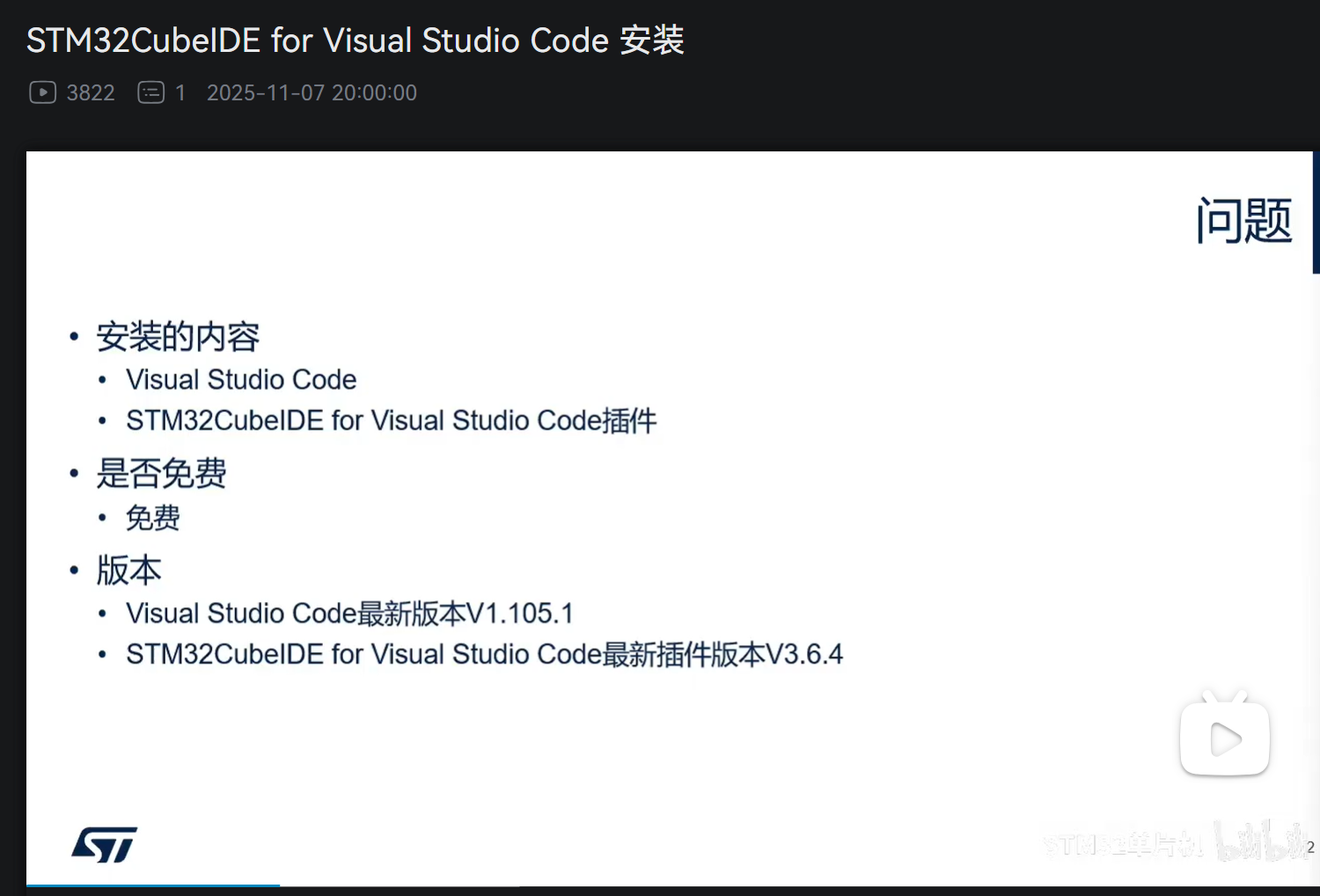Click the view count number 3822
The image size is (1320, 896).
pos(91,93)
